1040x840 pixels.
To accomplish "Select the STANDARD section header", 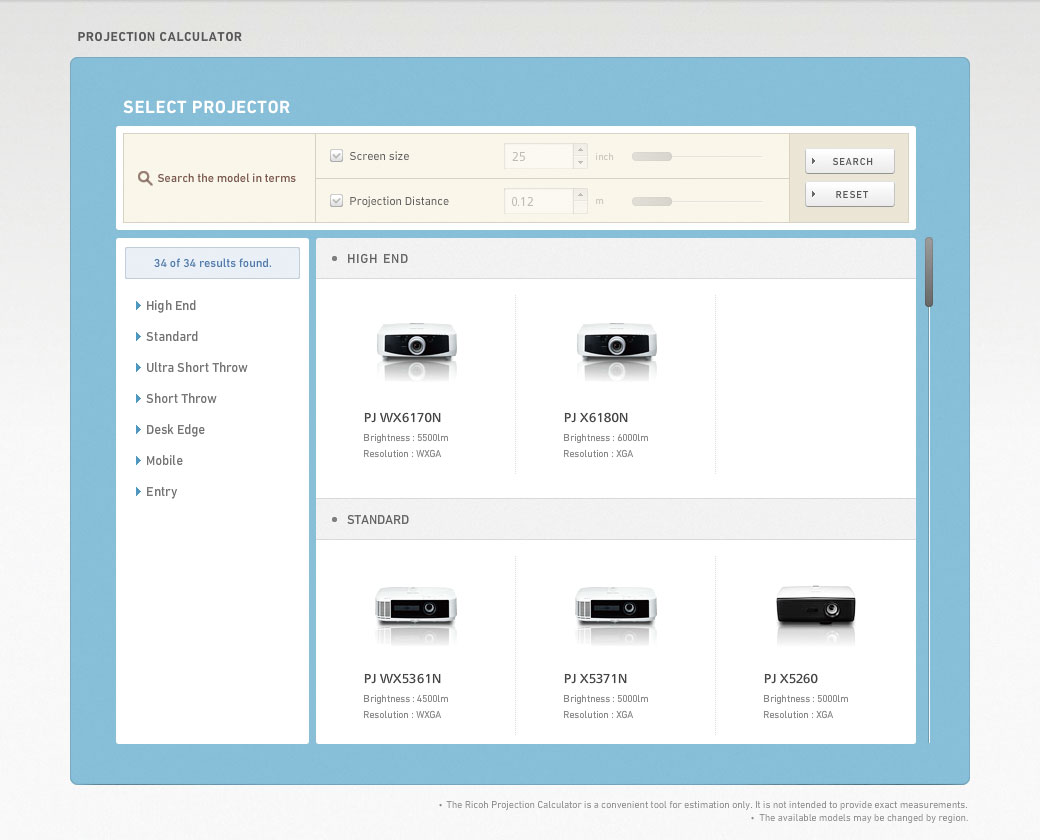I will [x=377, y=519].
